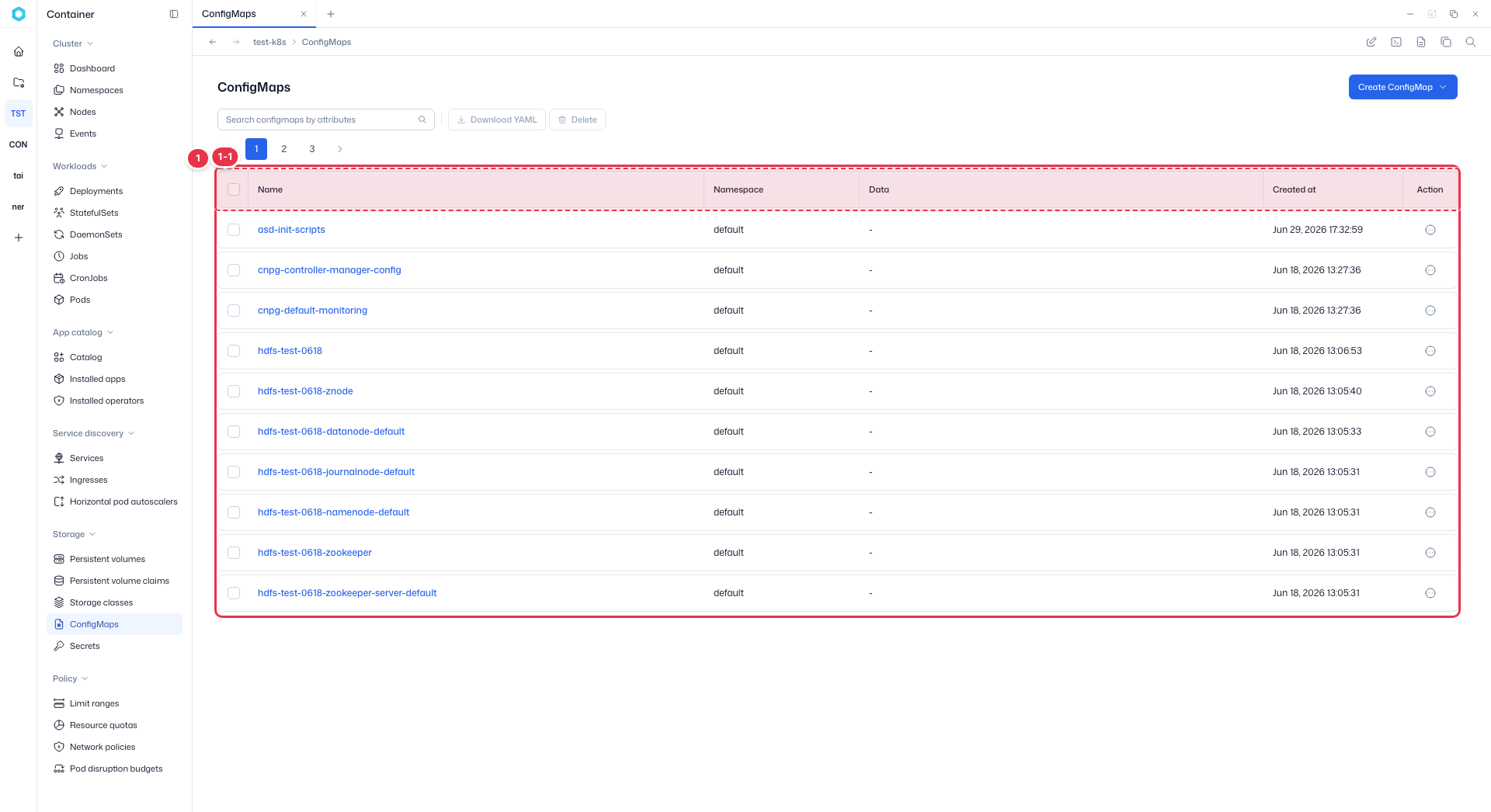Switch to the CON cluster in rail

(x=19, y=144)
